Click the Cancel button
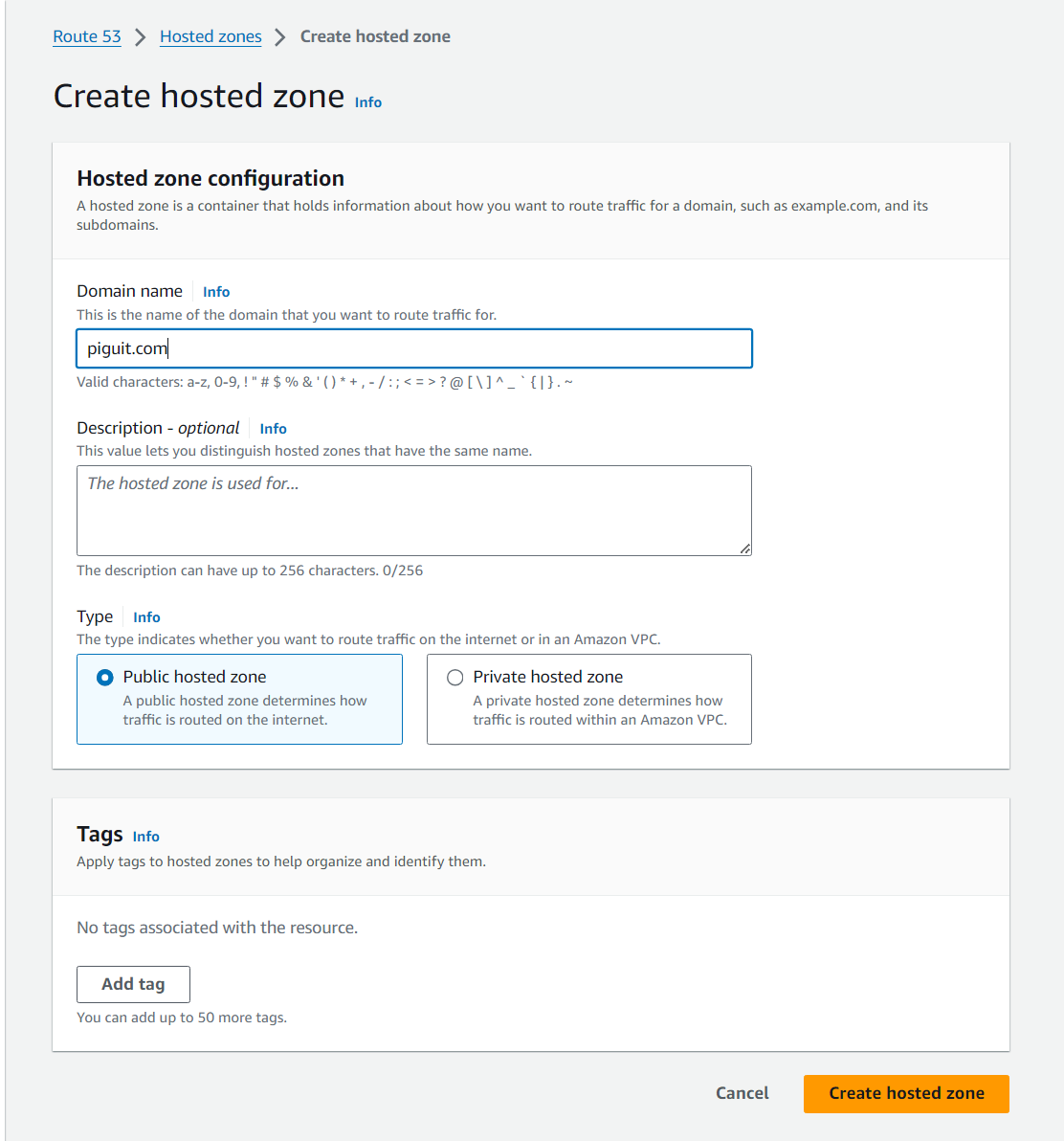The width and height of the screenshot is (1064, 1141). tap(742, 1093)
